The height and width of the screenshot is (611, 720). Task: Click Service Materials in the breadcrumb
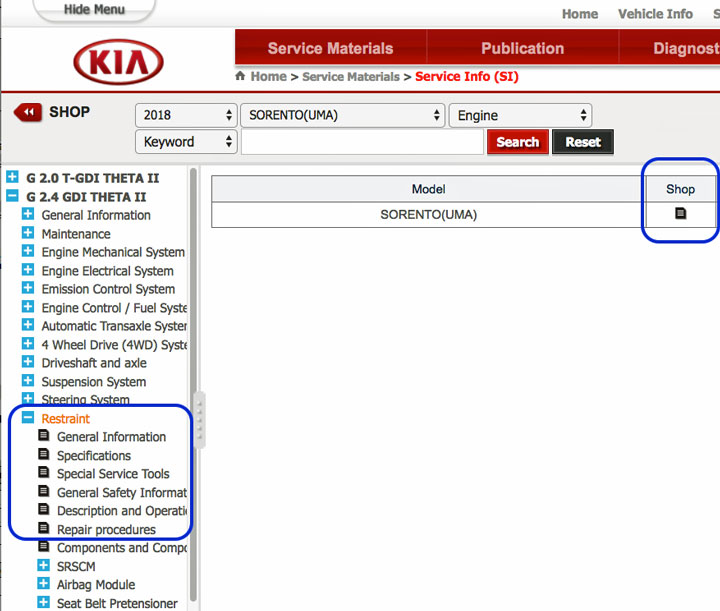click(x=351, y=76)
